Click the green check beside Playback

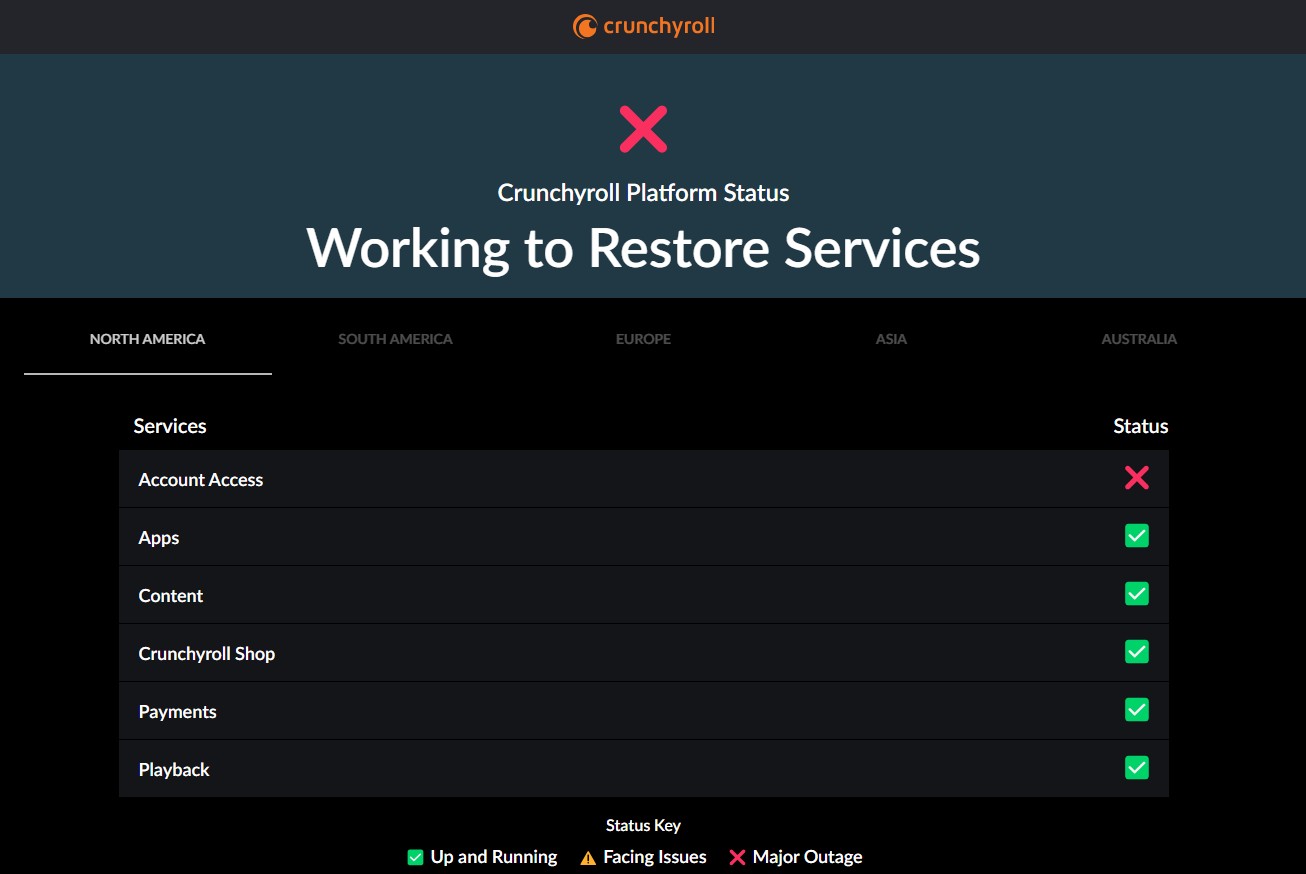click(x=1137, y=768)
